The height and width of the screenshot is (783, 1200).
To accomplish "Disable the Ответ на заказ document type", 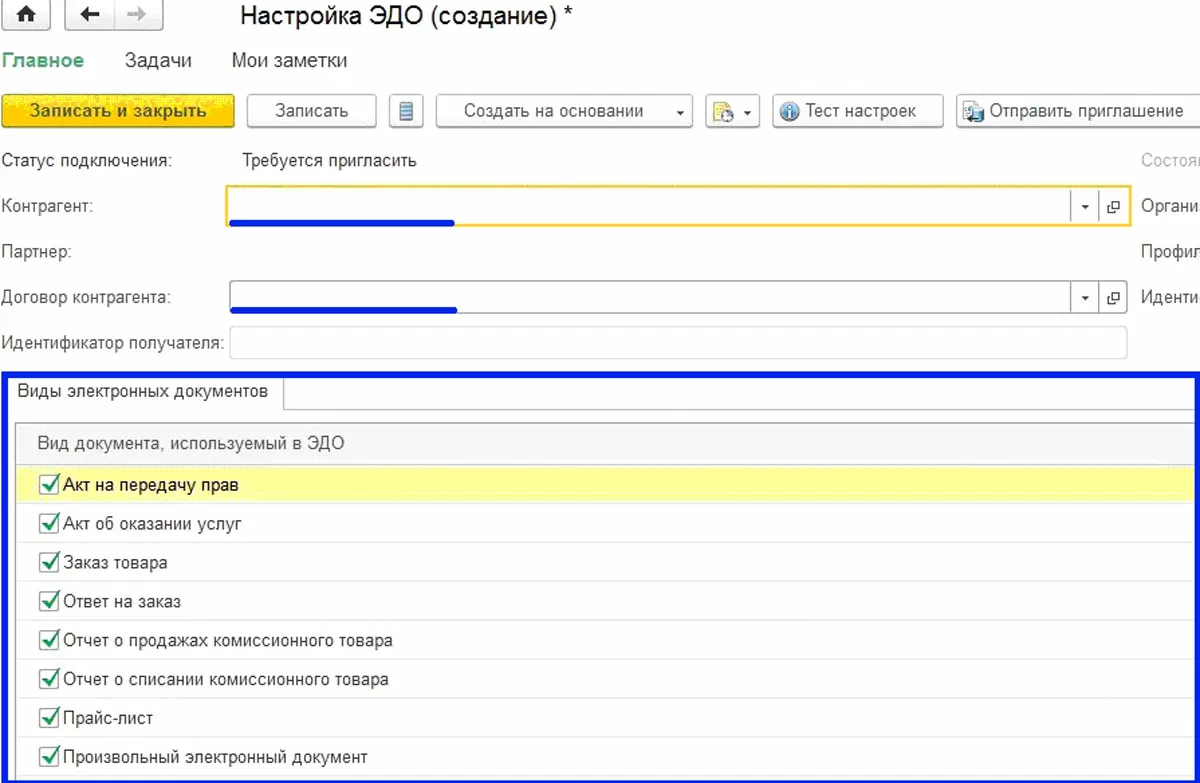I will coord(49,601).
